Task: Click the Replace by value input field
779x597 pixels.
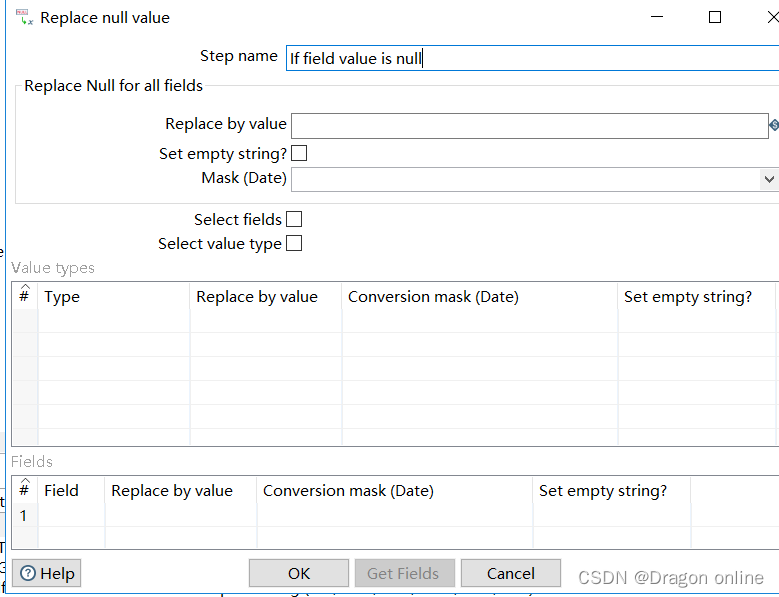Action: [530, 126]
